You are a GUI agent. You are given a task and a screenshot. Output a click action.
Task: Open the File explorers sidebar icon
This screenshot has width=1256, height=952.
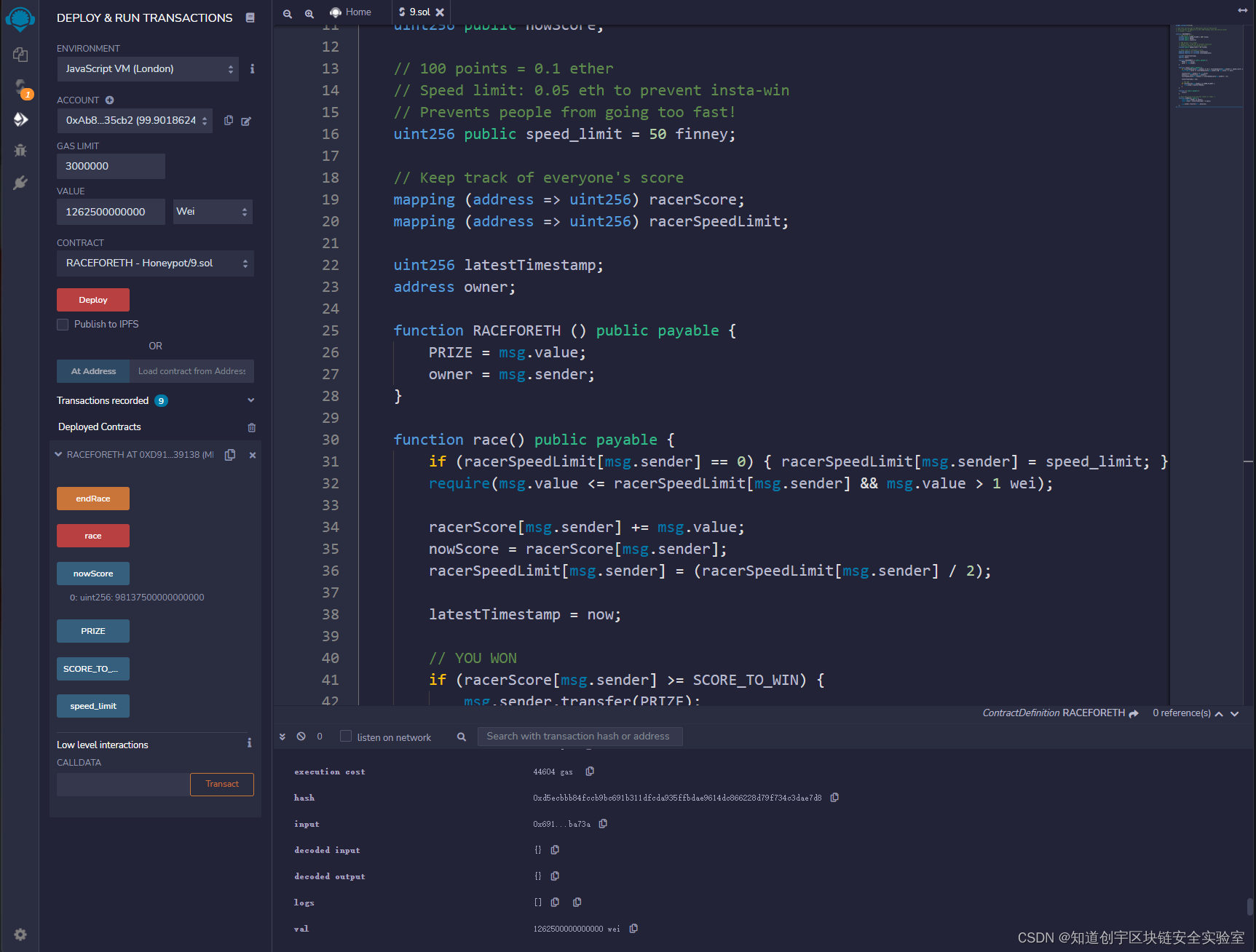point(20,55)
